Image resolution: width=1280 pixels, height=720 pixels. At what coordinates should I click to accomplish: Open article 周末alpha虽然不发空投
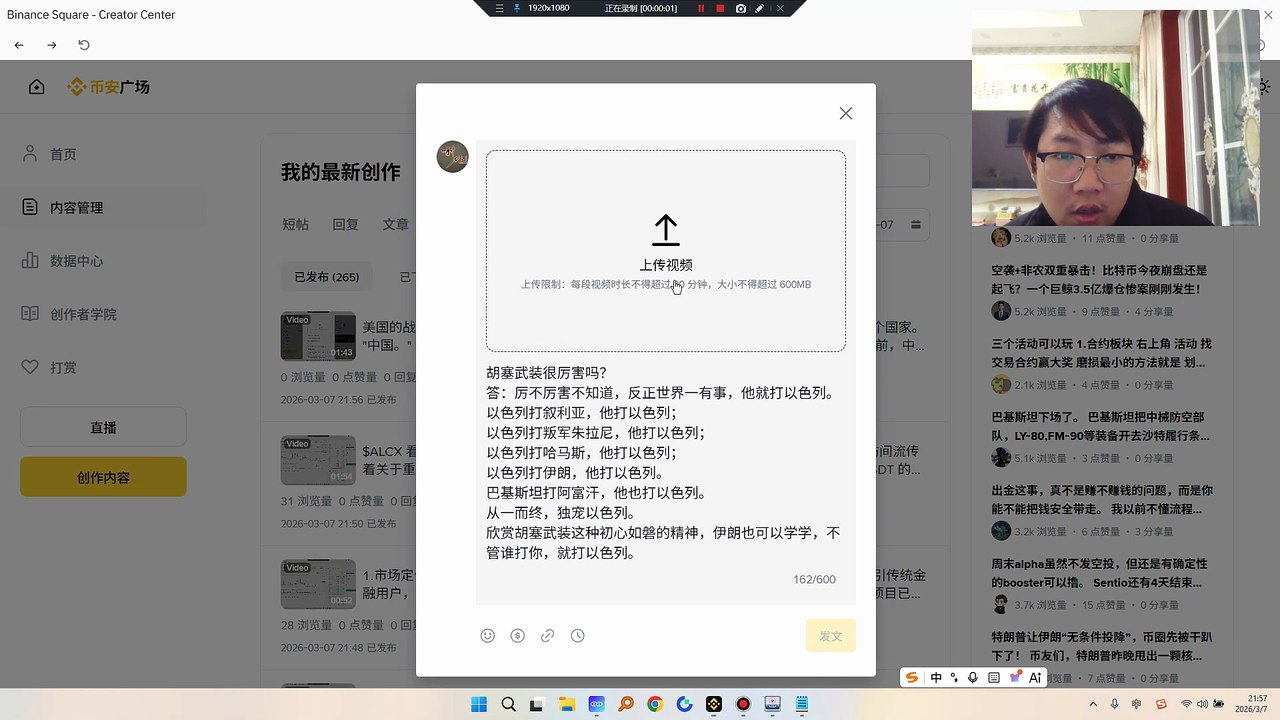(1100, 573)
